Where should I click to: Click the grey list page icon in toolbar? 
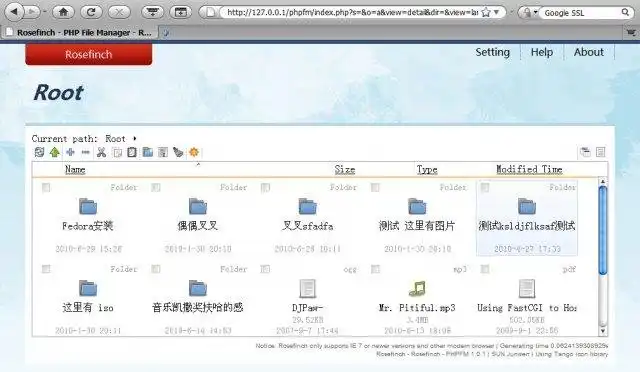pos(163,152)
